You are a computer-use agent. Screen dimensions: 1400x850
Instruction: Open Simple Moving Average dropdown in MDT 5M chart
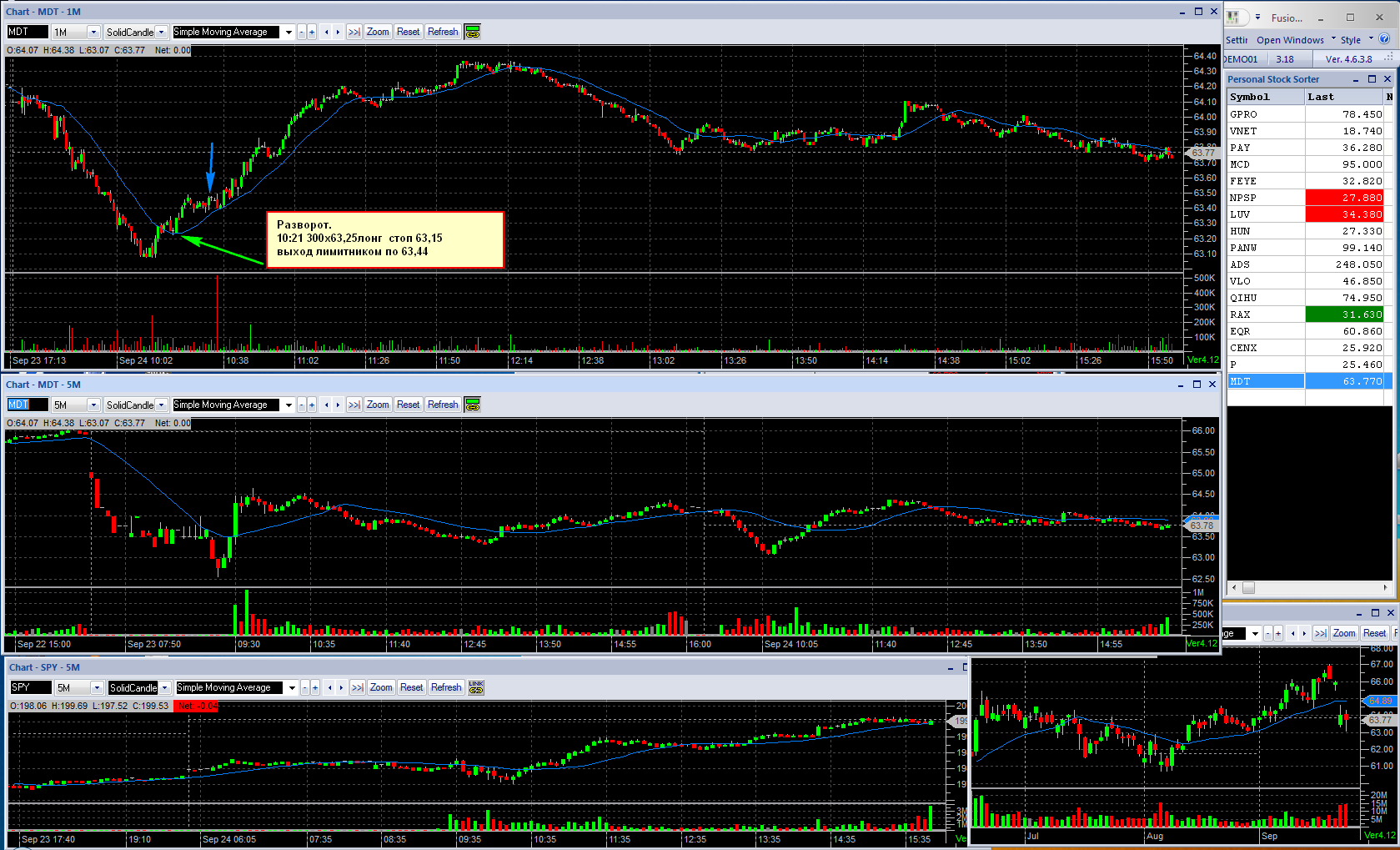[289, 405]
